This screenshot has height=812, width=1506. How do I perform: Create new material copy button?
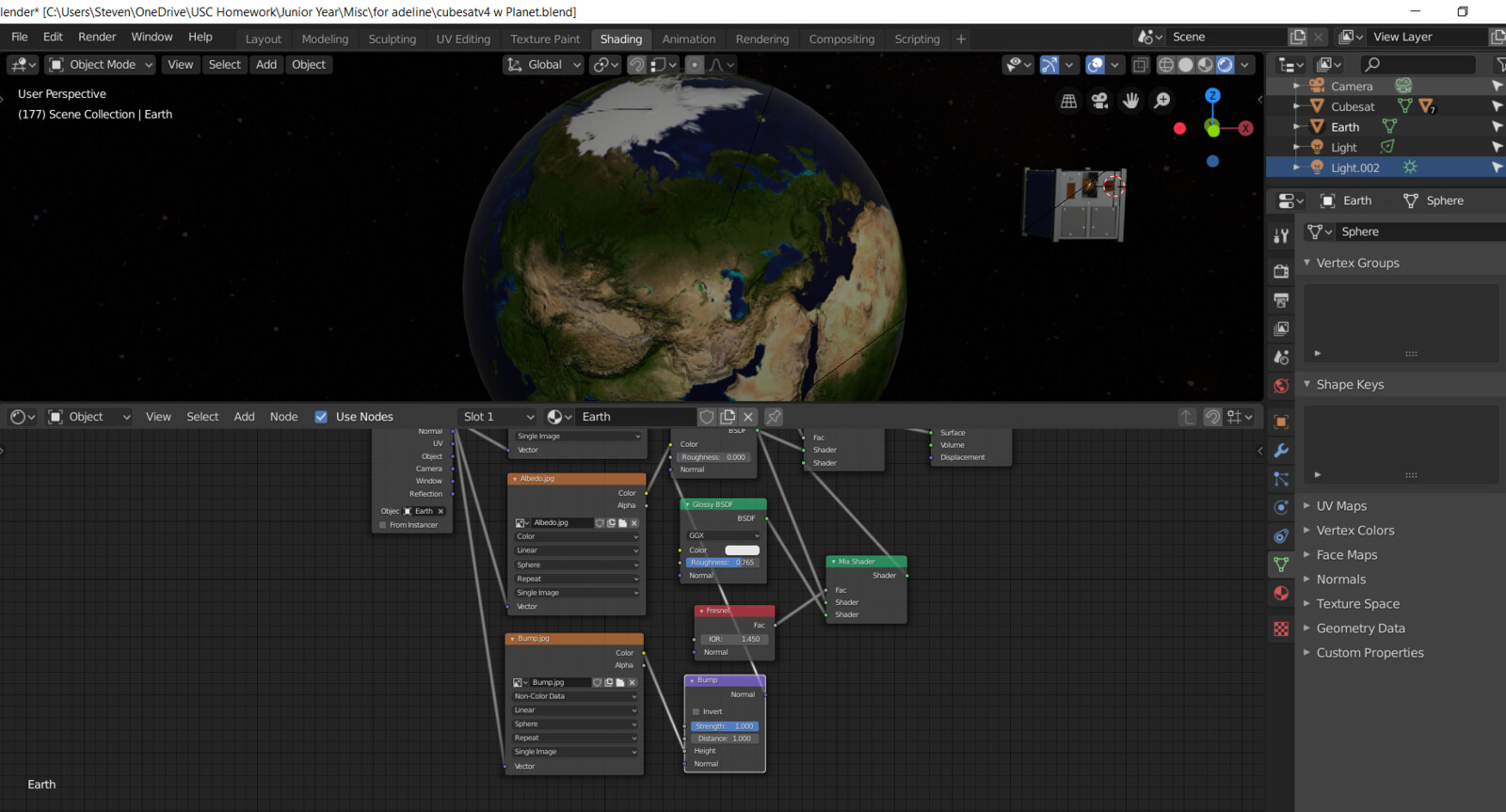tap(728, 417)
